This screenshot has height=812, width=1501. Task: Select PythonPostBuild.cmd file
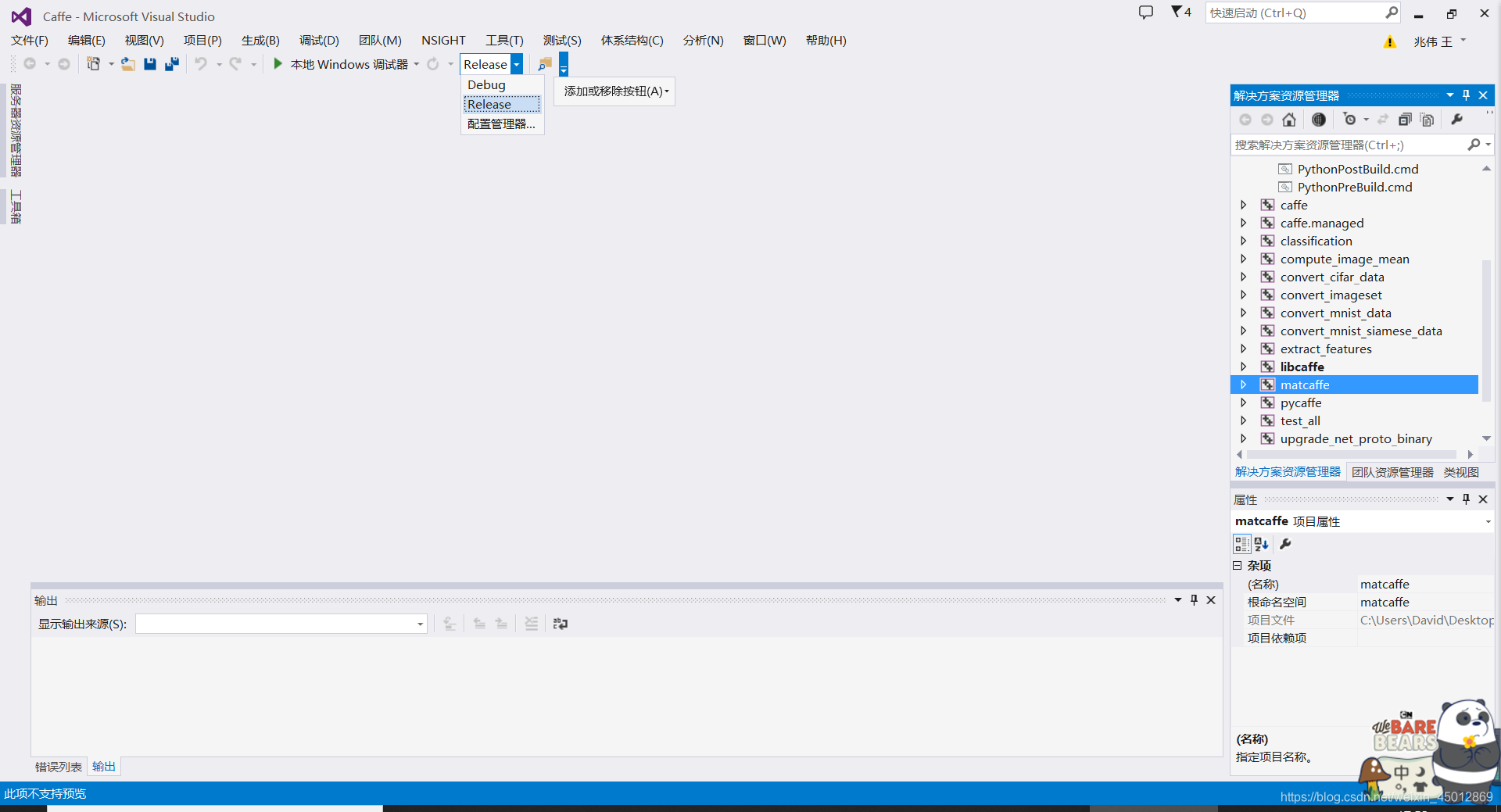1358,169
